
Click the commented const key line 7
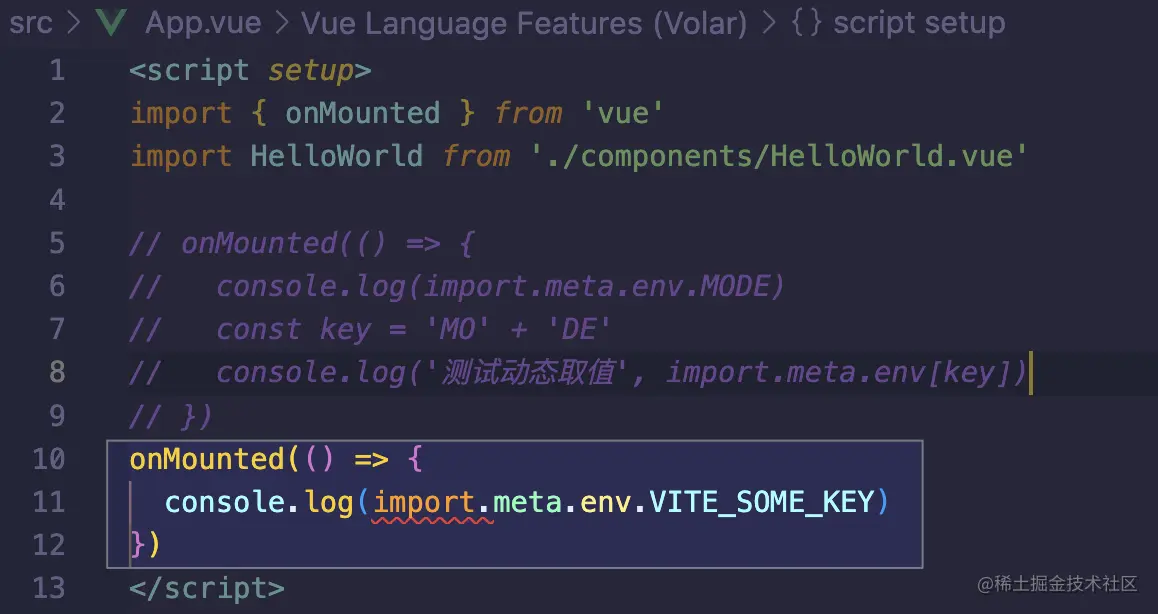tap(370, 330)
